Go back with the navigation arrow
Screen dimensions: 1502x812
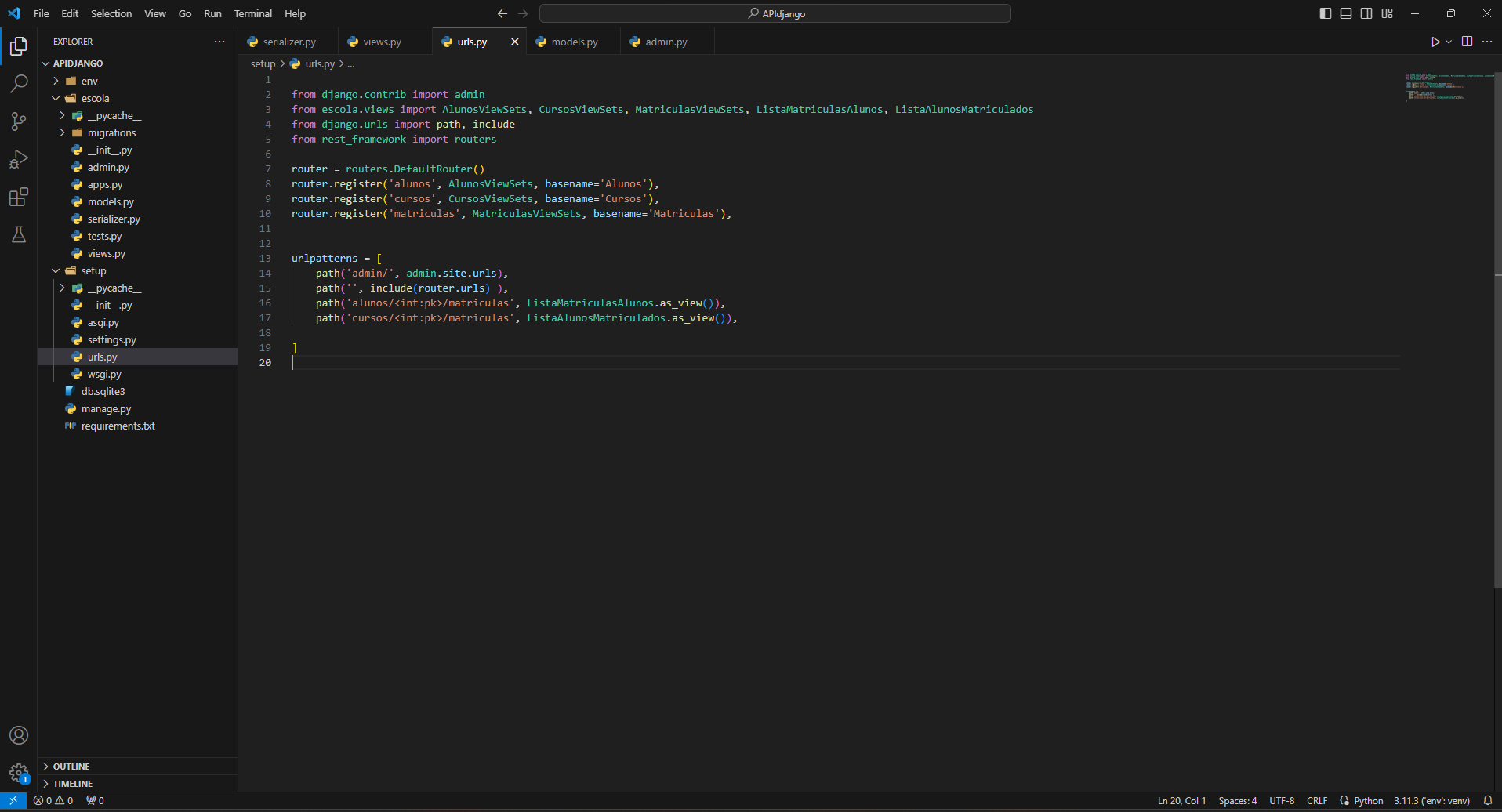(x=502, y=13)
